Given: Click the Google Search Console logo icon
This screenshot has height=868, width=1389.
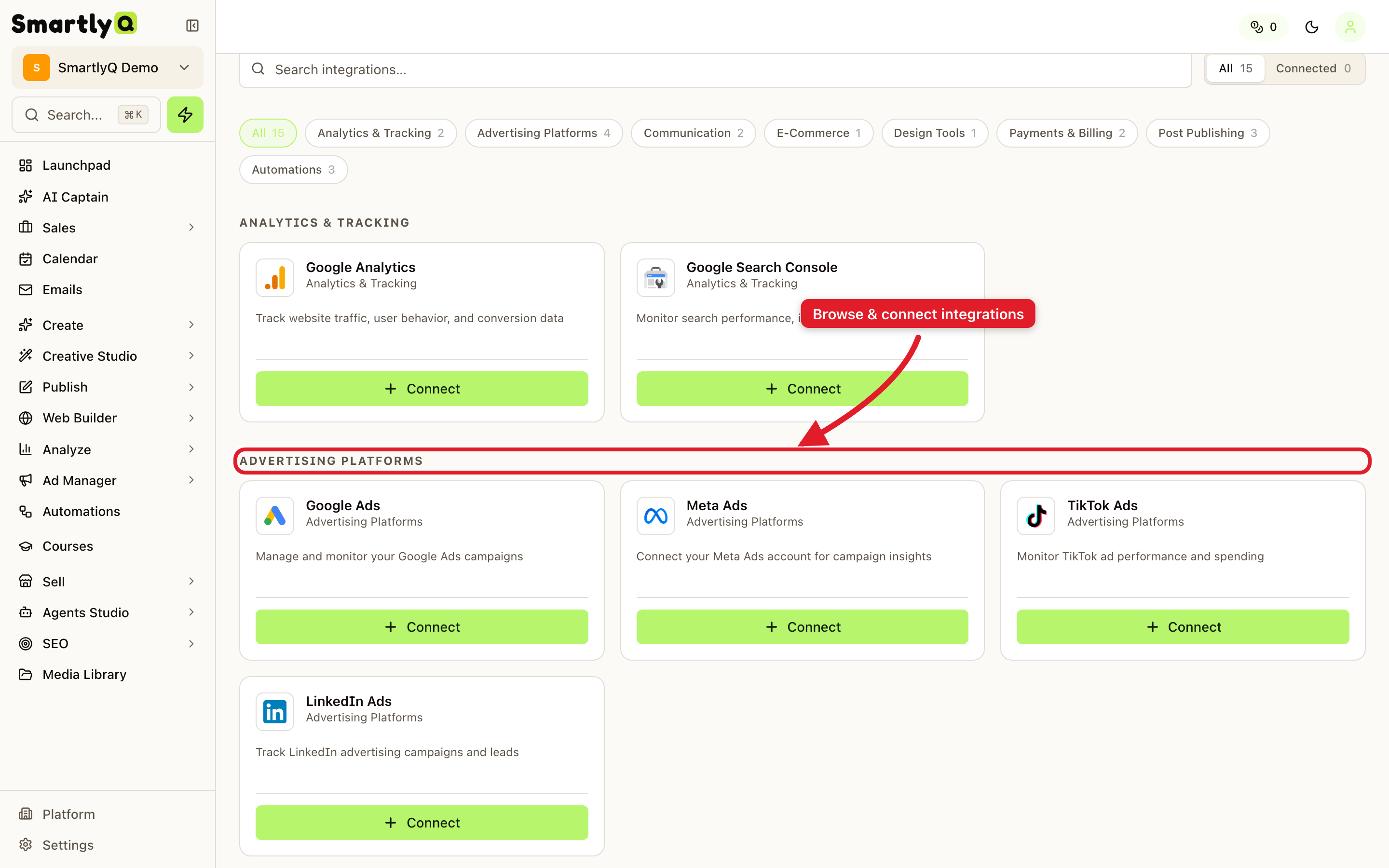Looking at the screenshot, I should click(x=655, y=278).
